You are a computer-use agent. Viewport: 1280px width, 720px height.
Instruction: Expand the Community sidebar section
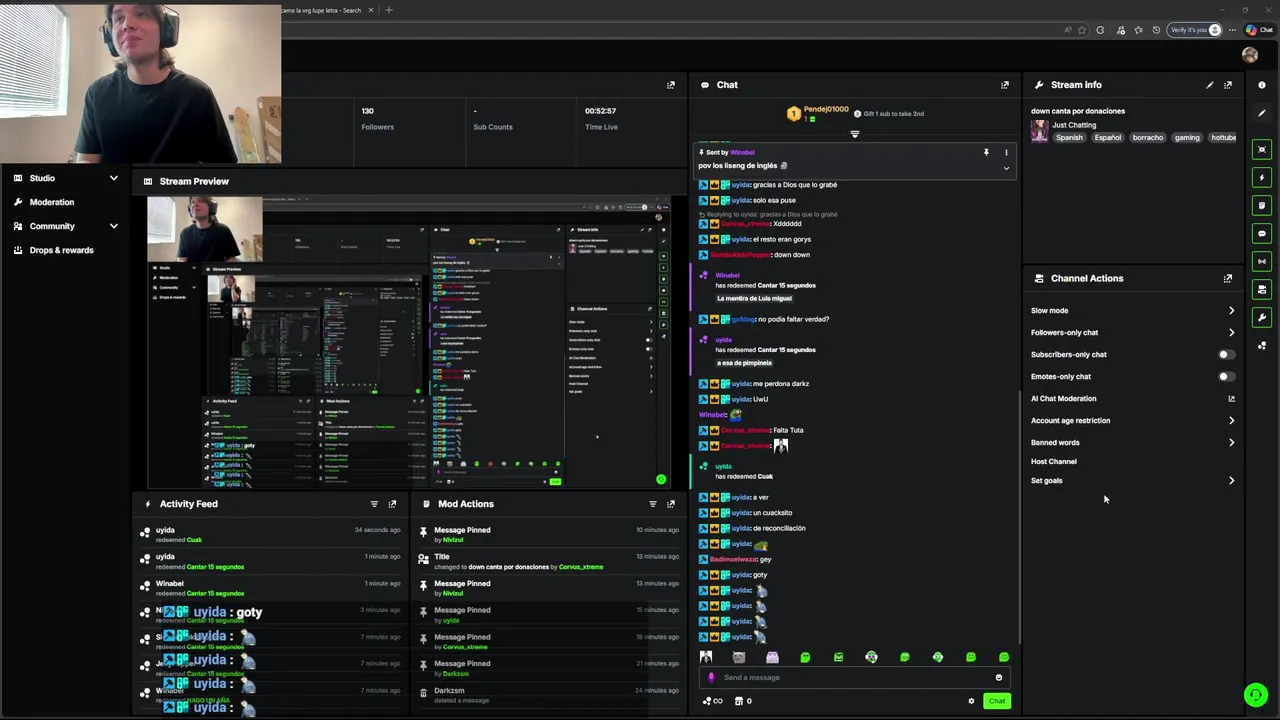[x=113, y=226]
